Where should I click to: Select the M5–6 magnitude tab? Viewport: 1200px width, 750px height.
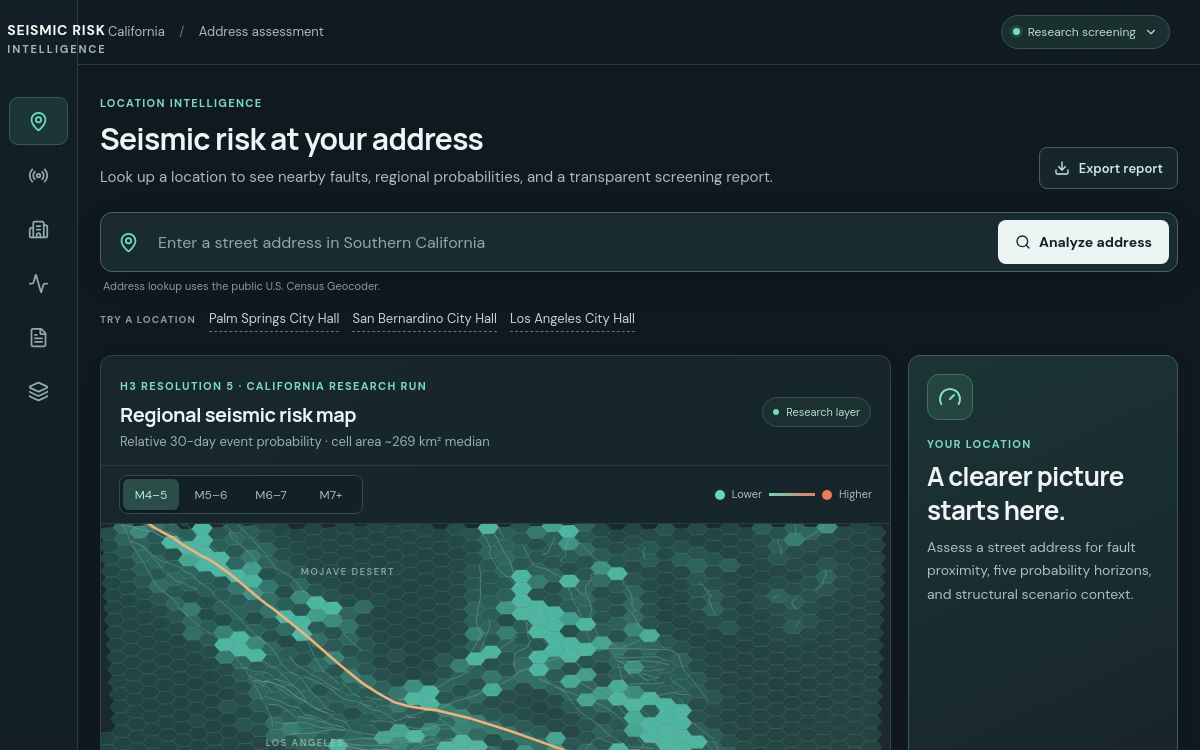211,495
